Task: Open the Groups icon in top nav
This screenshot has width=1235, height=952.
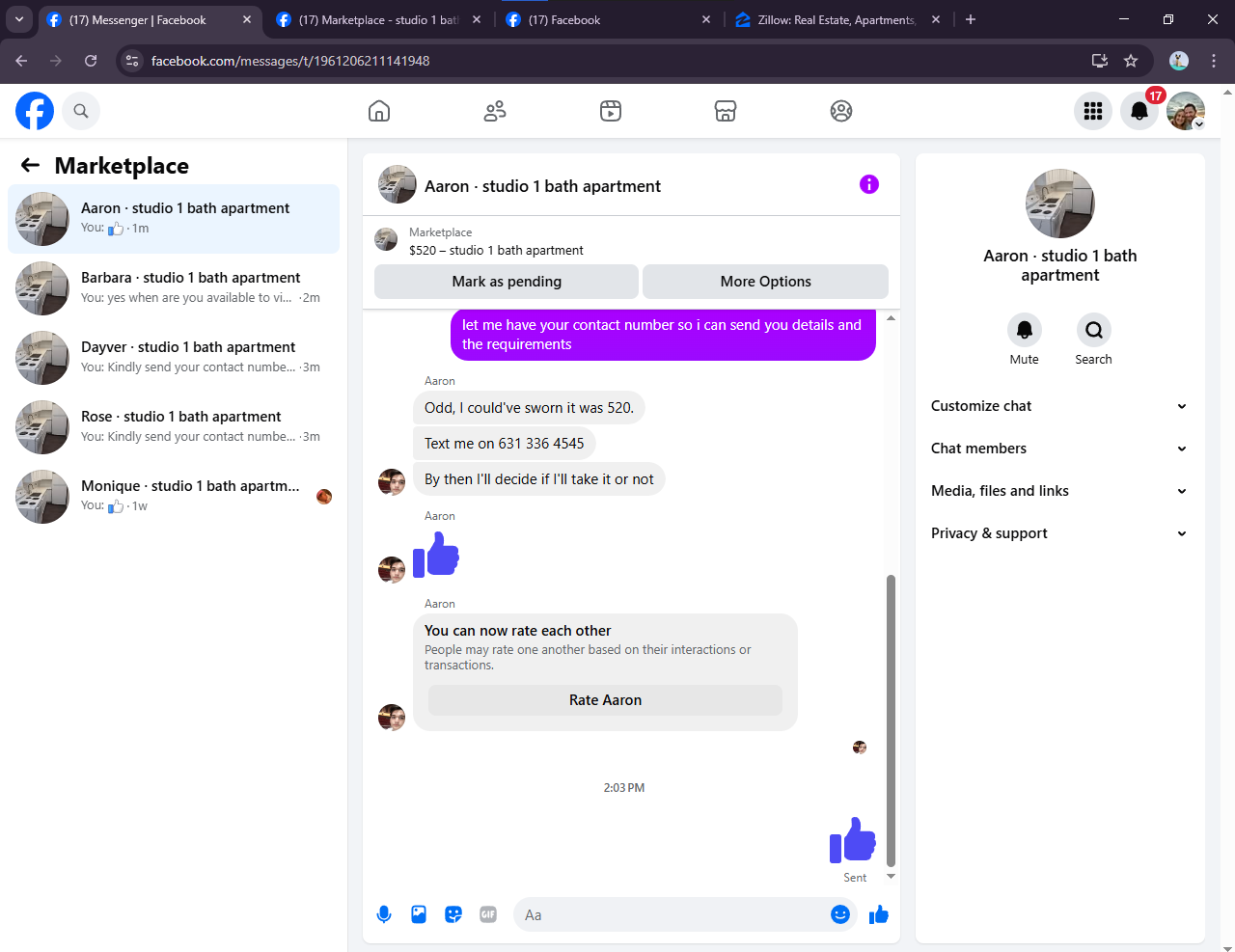Action: (841, 111)
